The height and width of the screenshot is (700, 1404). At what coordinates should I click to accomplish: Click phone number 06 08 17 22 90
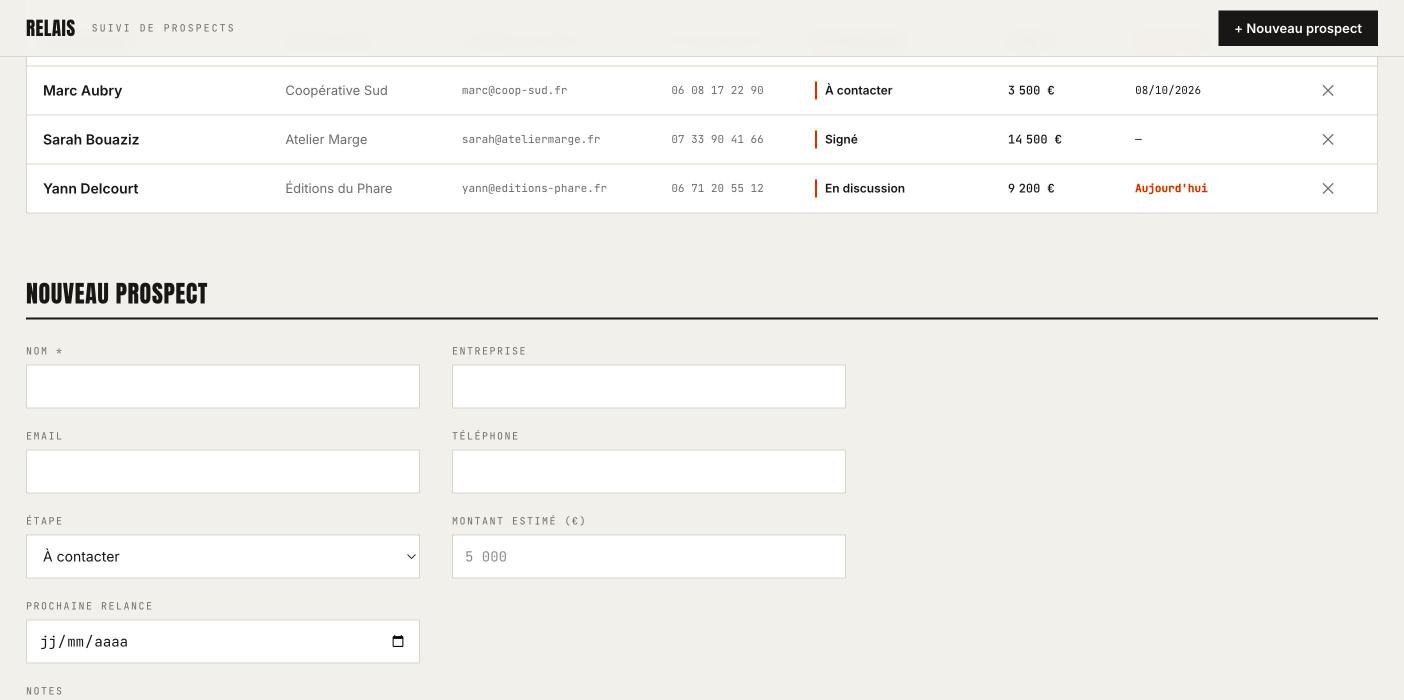(x=717, y=90)
